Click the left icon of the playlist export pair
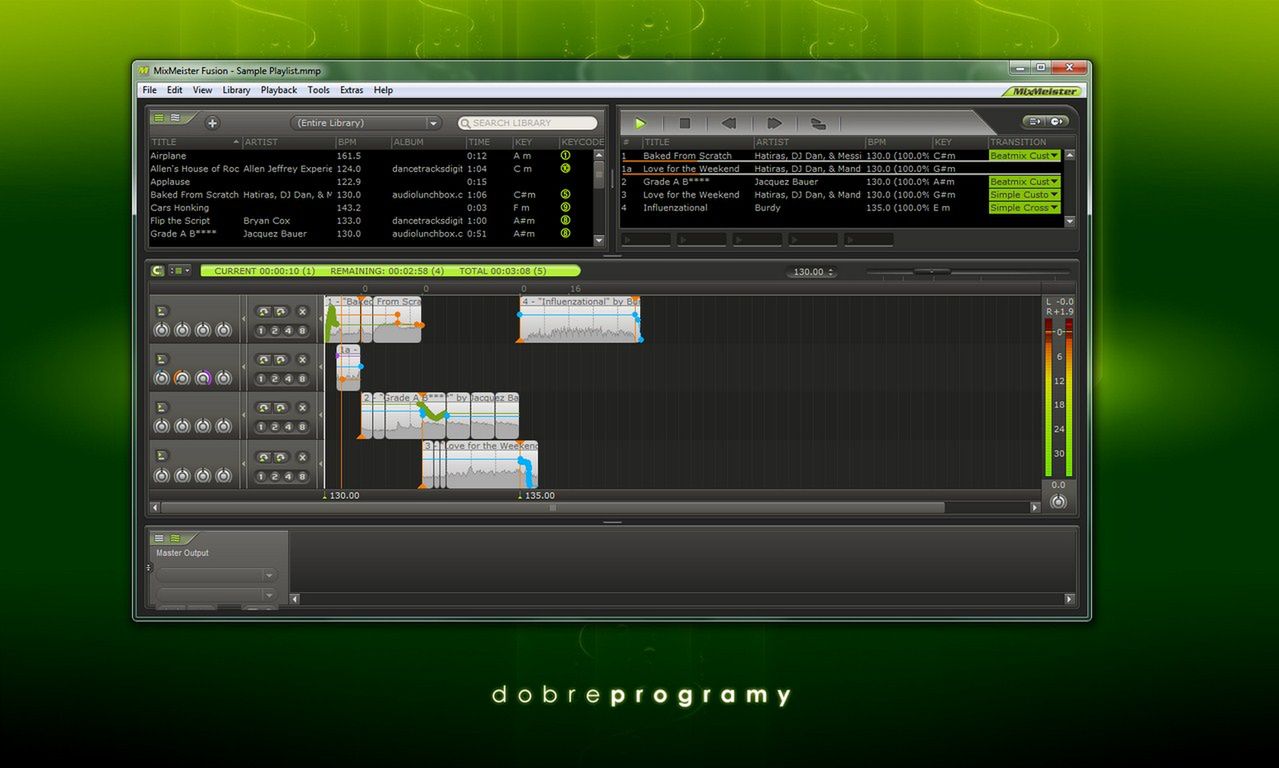This screenshot has height=768, width=1279. pos(1033,122)
